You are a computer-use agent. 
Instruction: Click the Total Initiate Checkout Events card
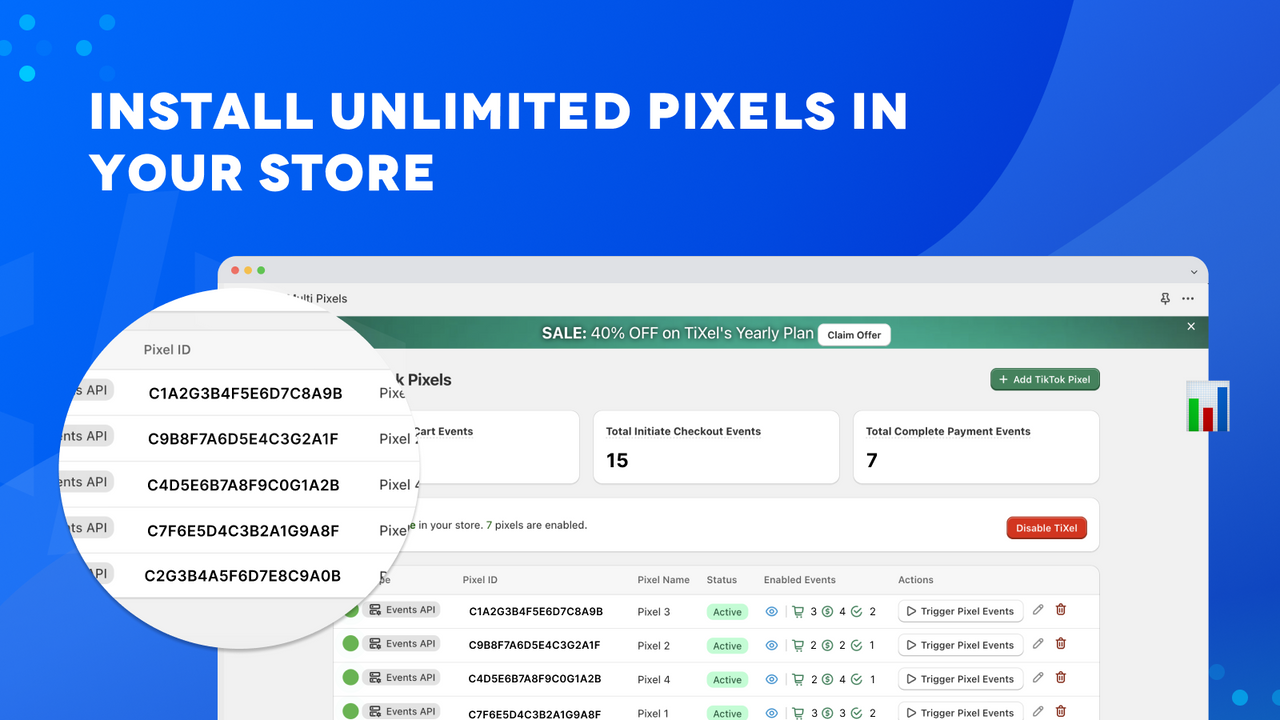click(x=716, y=447)
